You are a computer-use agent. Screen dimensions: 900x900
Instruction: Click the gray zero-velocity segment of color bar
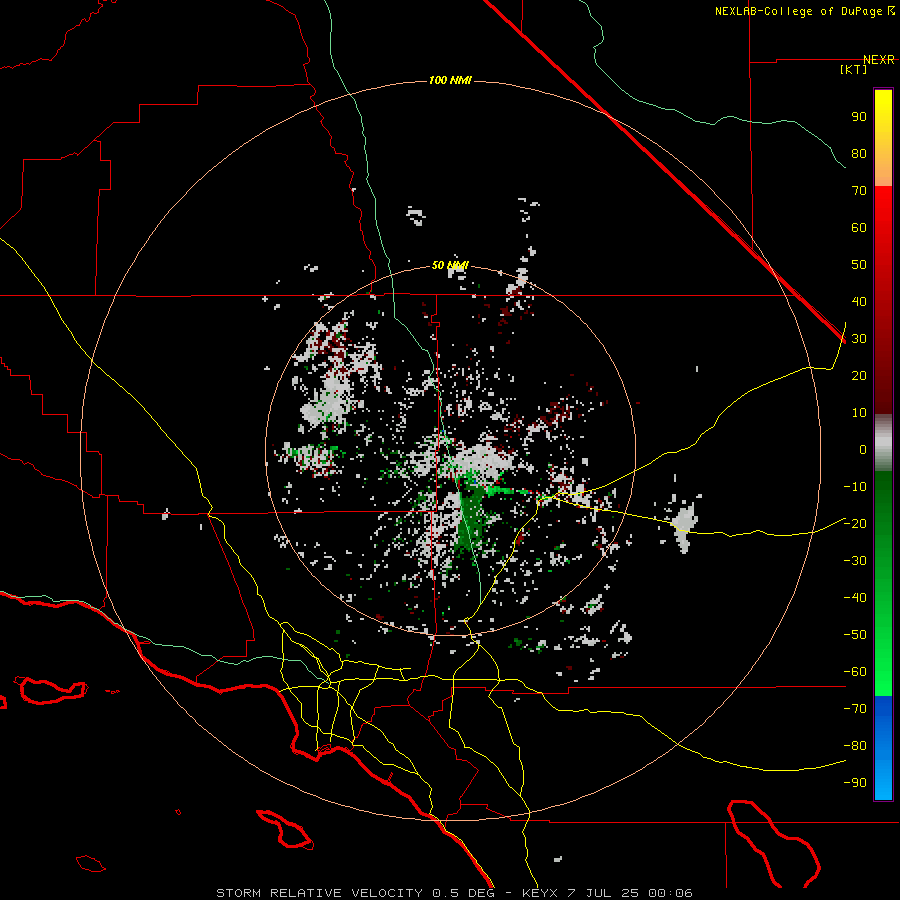(883, 443)
